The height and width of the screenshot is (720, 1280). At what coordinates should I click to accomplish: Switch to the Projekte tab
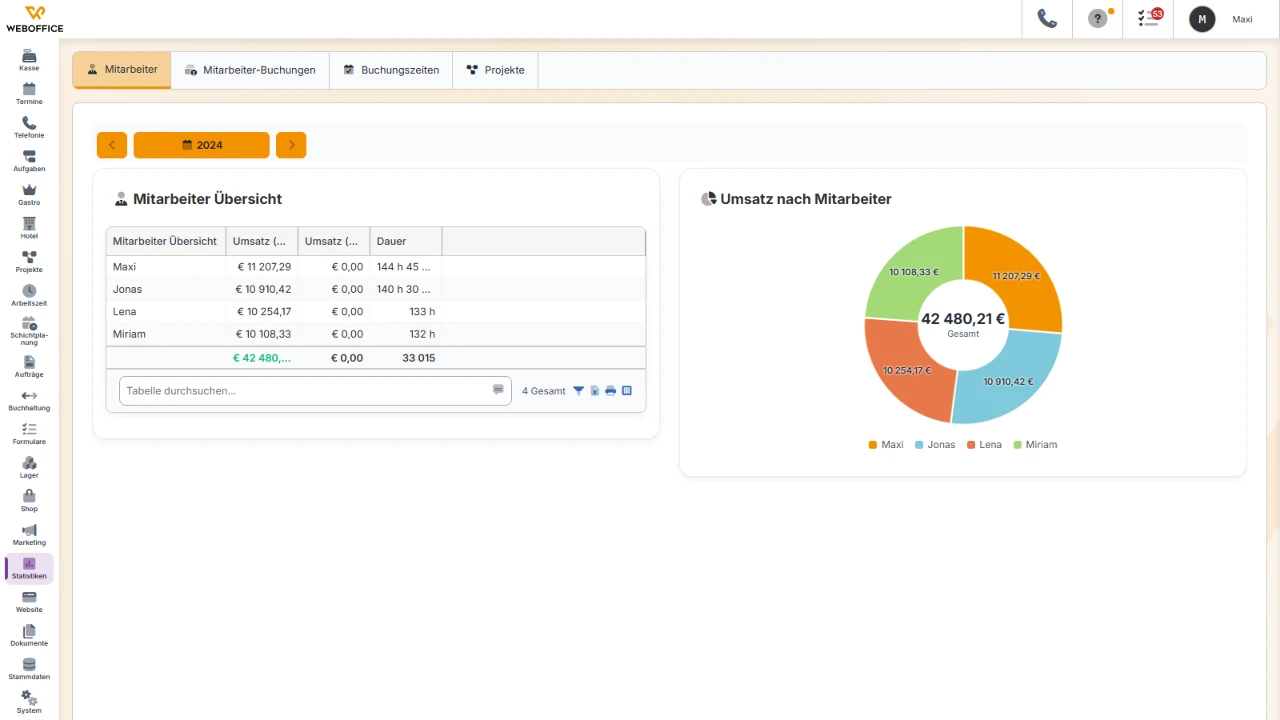[495, 70]
